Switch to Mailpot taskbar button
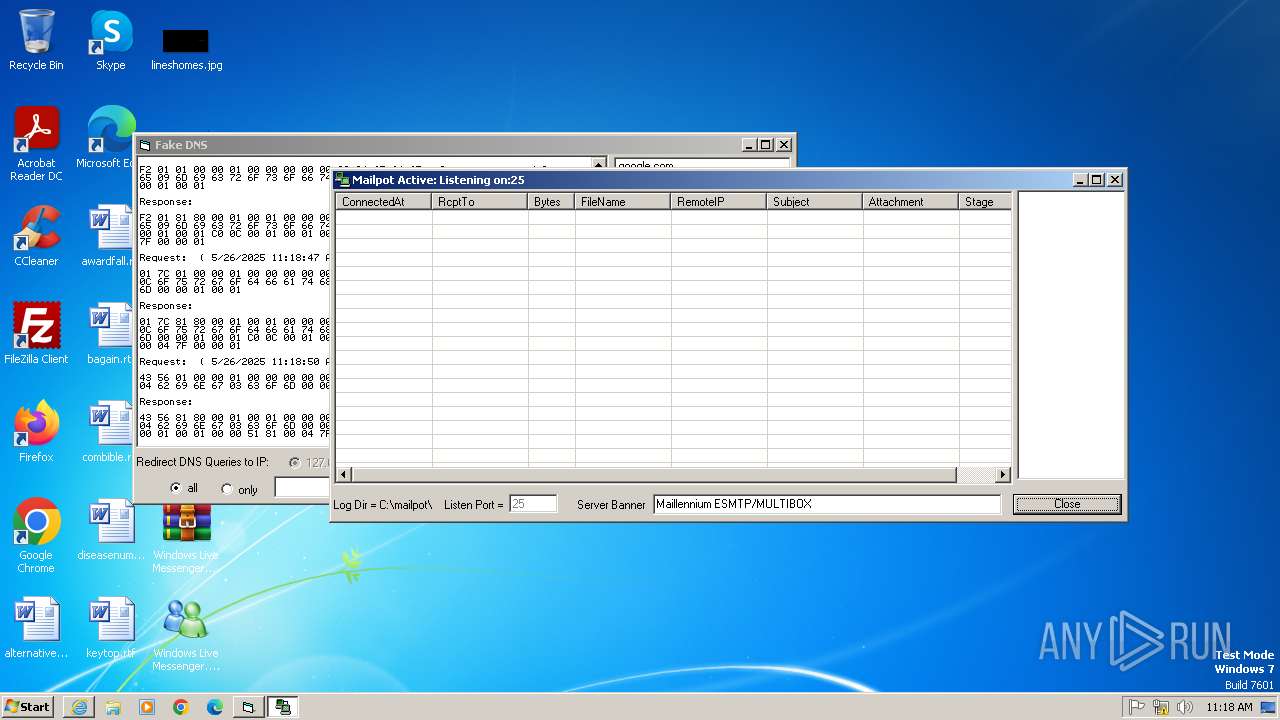The height and width of the screenshot is (720, 1280). pos(284,707)
